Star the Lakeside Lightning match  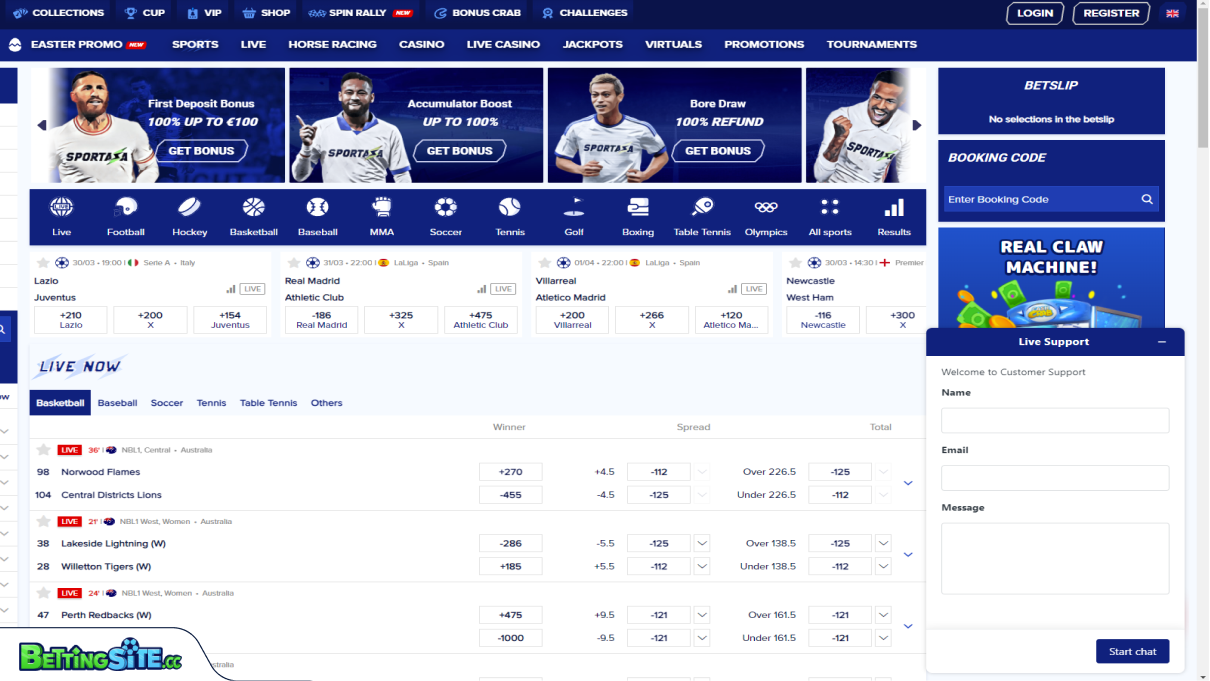[x=43, y=521]
